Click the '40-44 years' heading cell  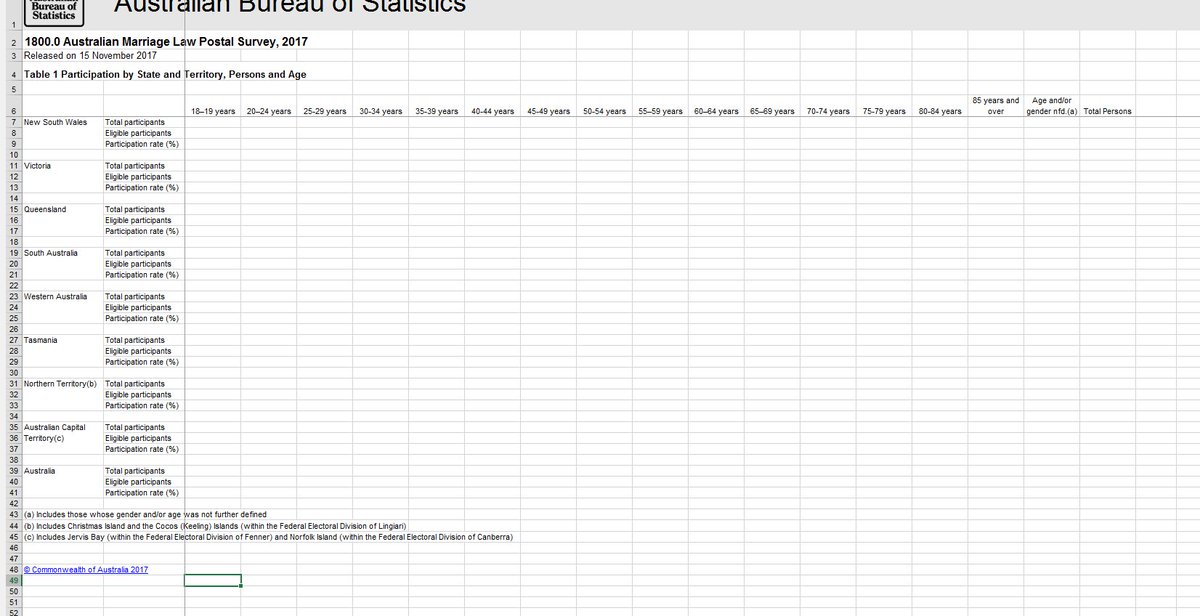493,111
